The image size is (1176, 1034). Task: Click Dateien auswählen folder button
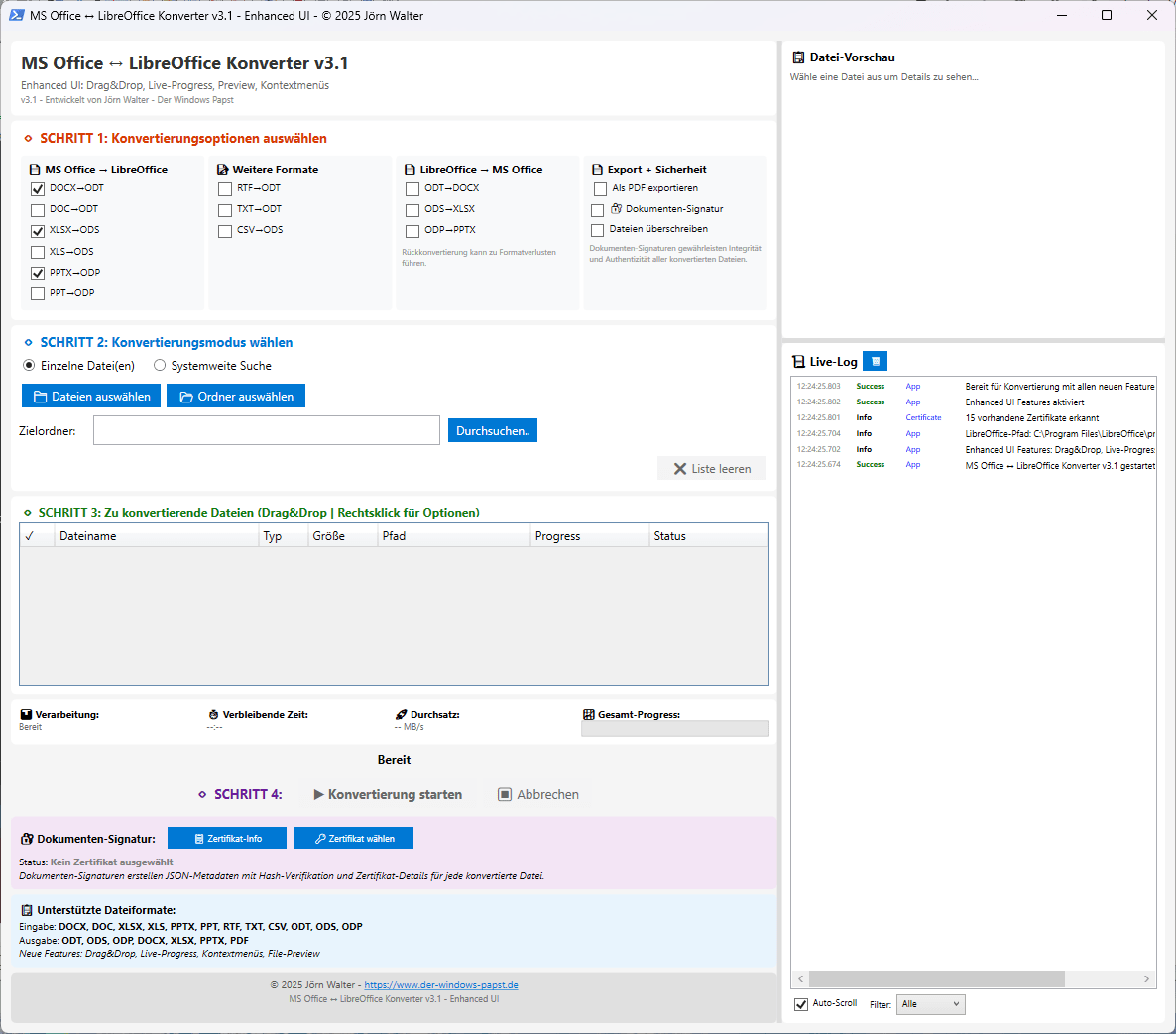(91, 397)
